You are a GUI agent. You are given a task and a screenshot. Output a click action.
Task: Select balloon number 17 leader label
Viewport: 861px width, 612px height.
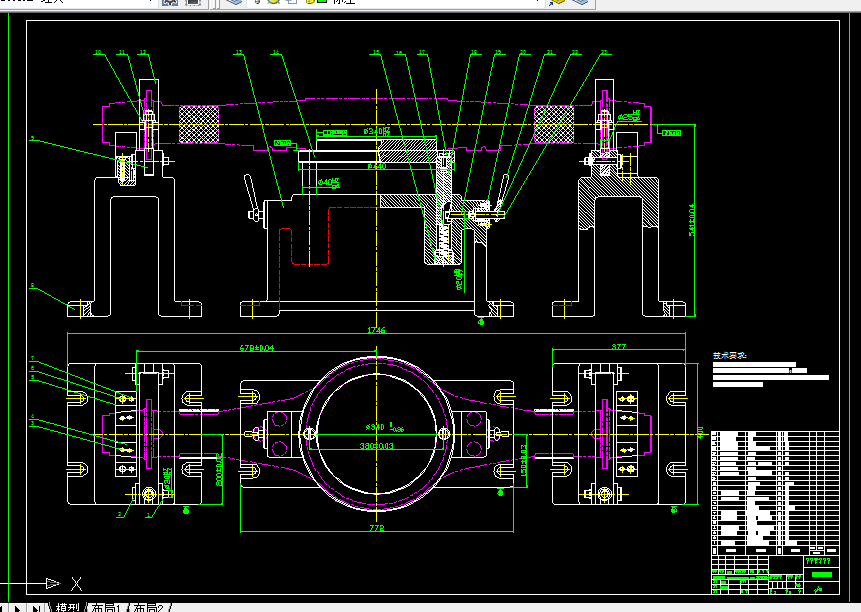422,52
